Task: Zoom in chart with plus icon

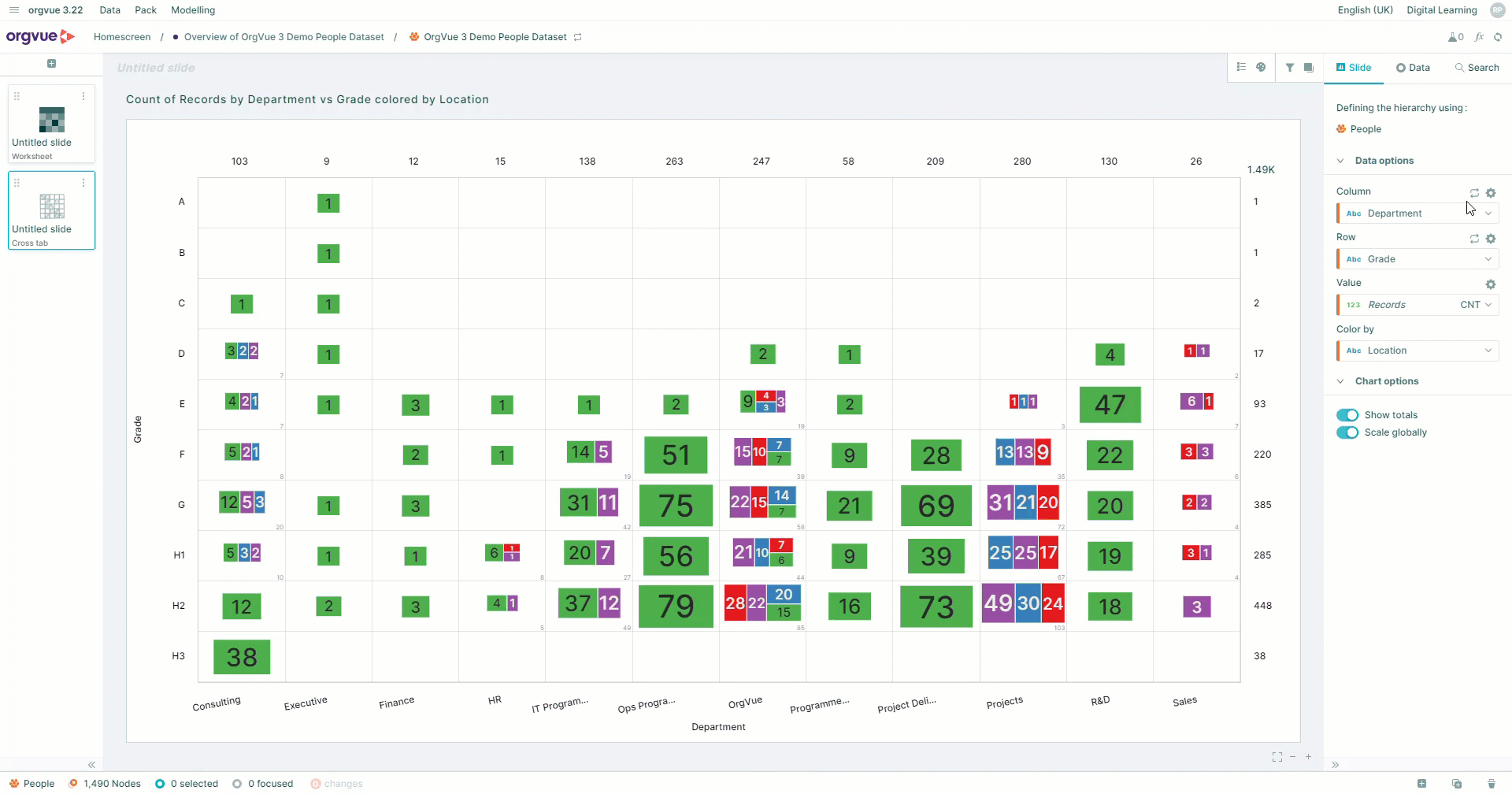Action: click(1308, 757)
